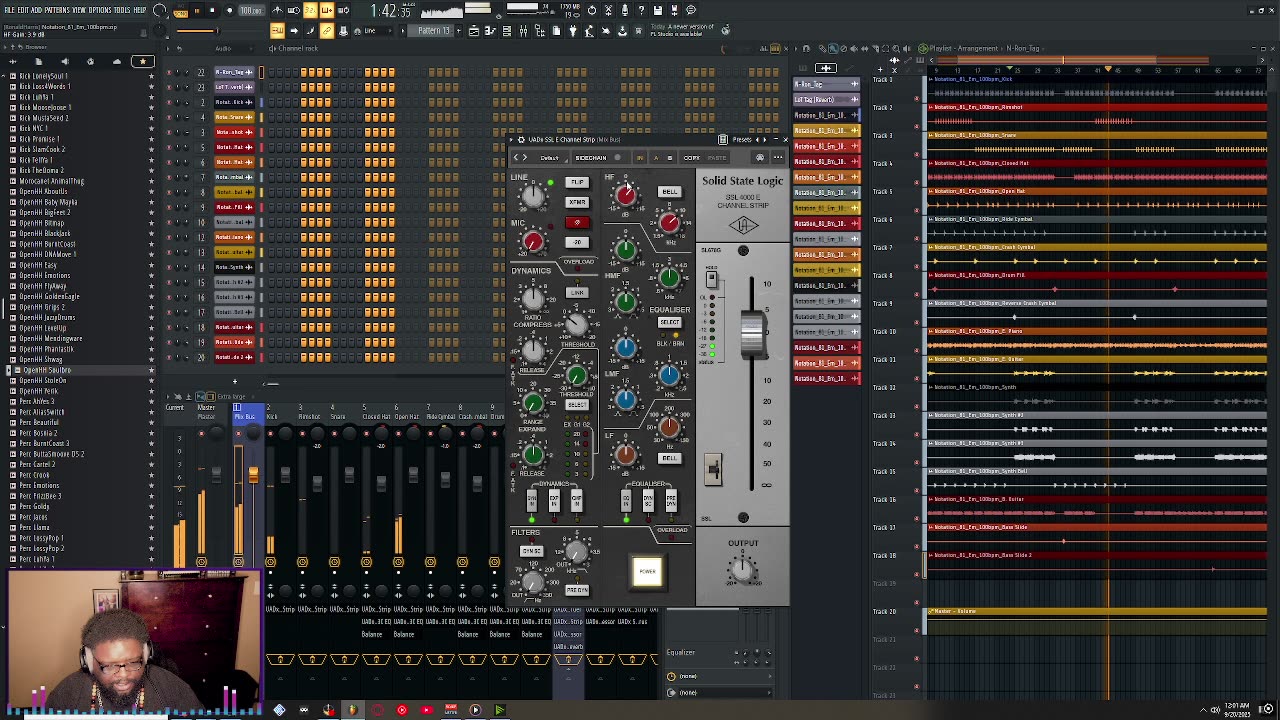Click the help question mark icon
Image resolution: width=1280 pixels, height=720 pixels.
pyautogui.click(x=641, y=11)
